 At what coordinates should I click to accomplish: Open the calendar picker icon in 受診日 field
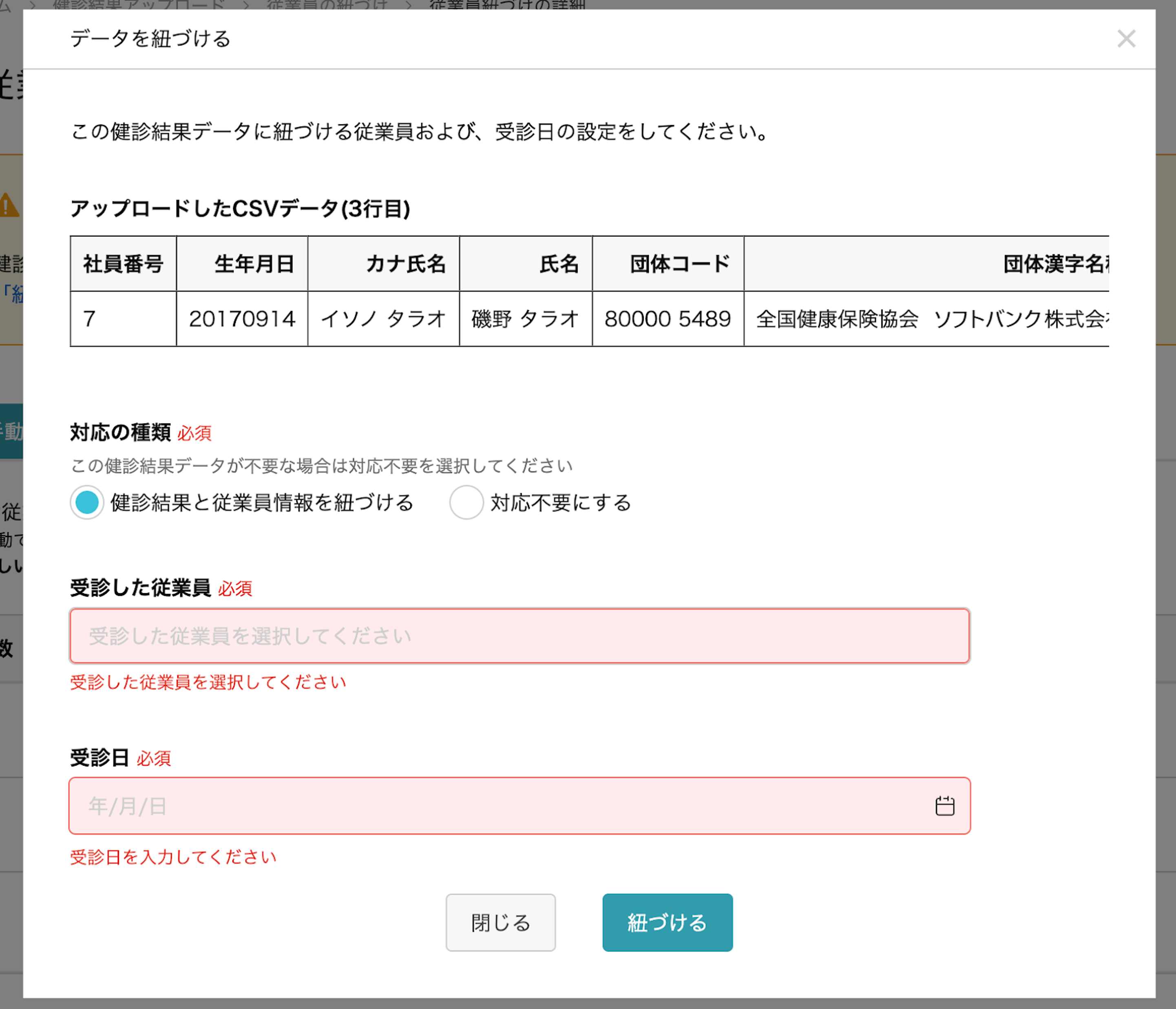(x=944, y=806)
